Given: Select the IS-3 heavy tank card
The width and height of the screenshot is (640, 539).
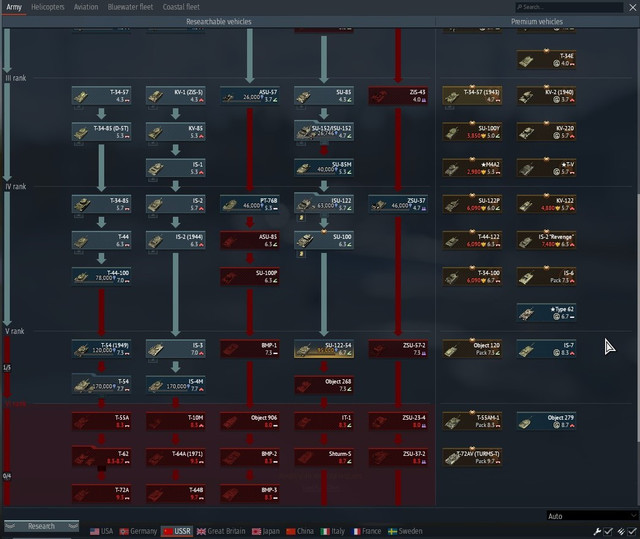Looking at the screenshot, I should point(176,349).
